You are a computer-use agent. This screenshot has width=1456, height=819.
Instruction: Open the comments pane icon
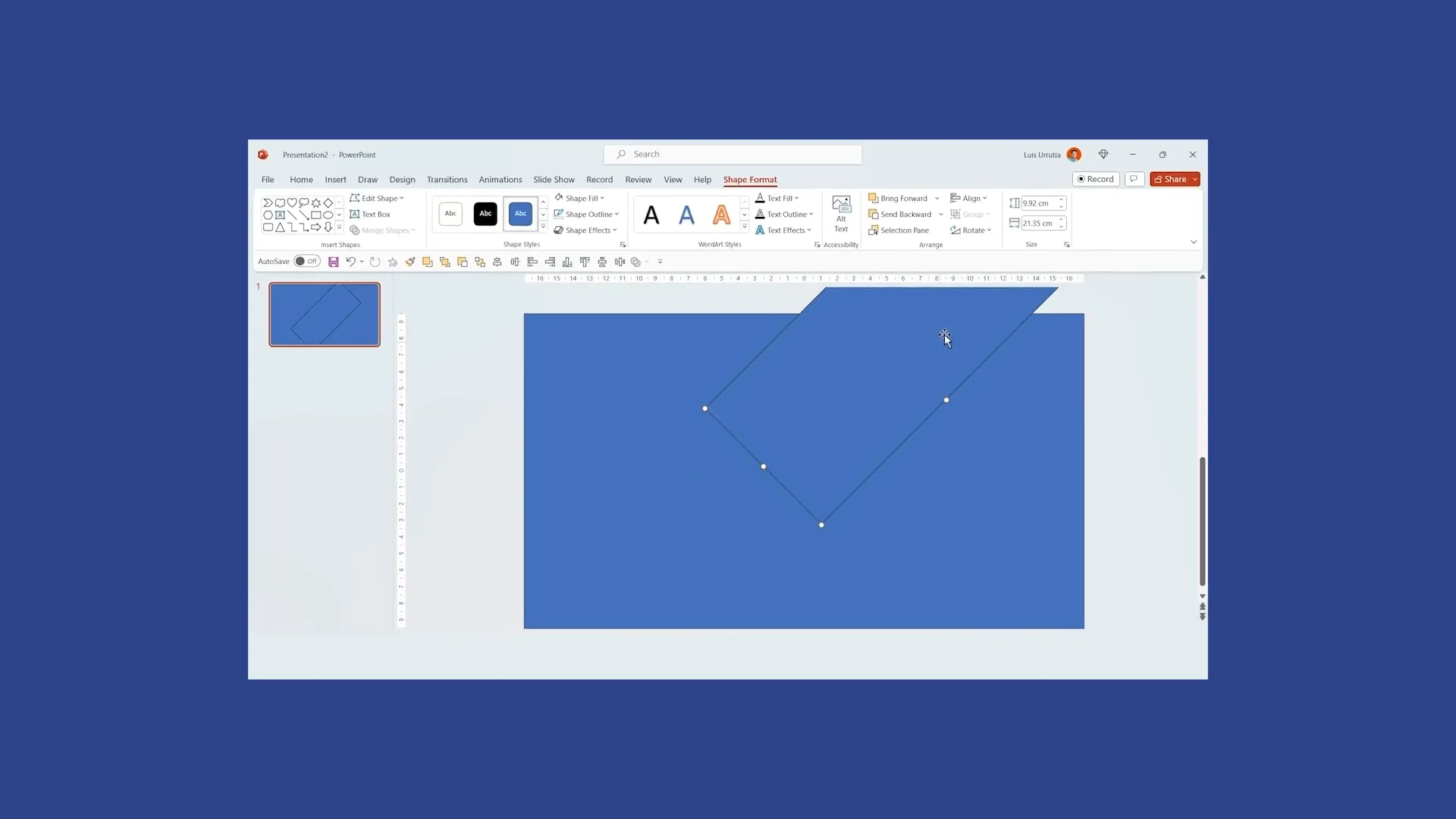pos(1134,179)
